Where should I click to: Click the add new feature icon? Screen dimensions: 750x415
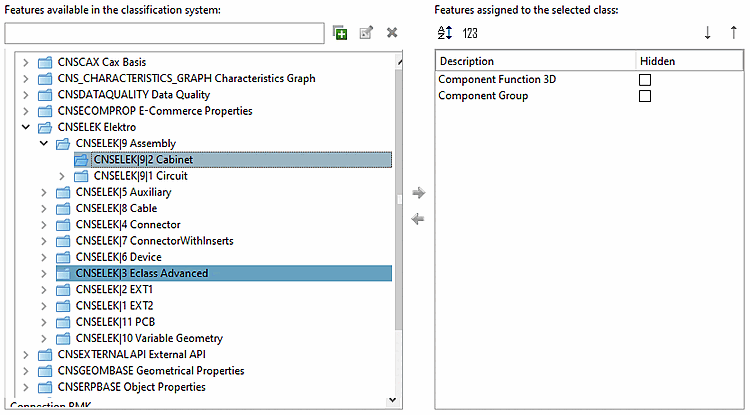(341, 33)
